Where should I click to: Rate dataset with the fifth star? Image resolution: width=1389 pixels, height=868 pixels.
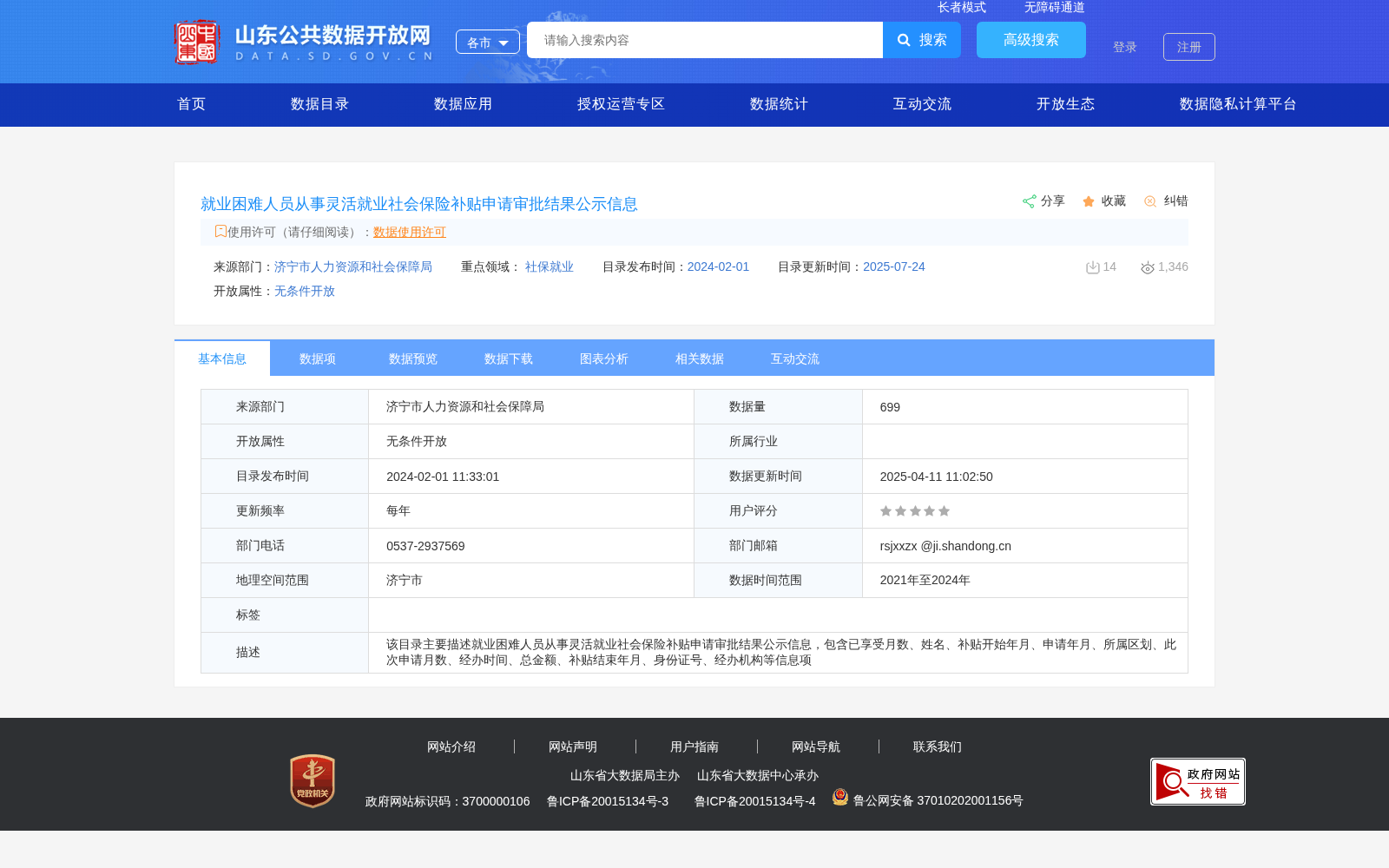(x=945, y=511)
